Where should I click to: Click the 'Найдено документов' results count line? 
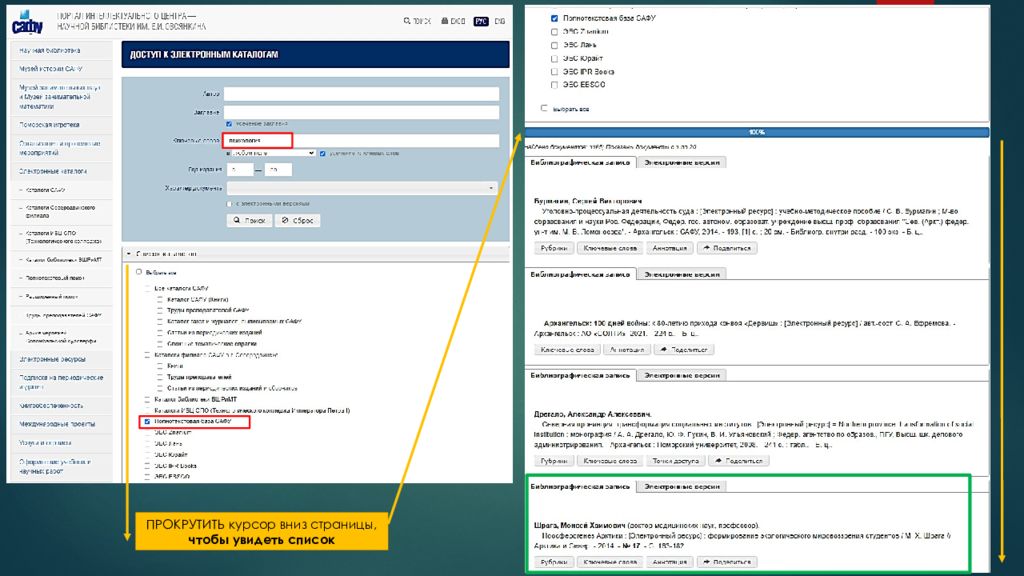click(611, 147)
